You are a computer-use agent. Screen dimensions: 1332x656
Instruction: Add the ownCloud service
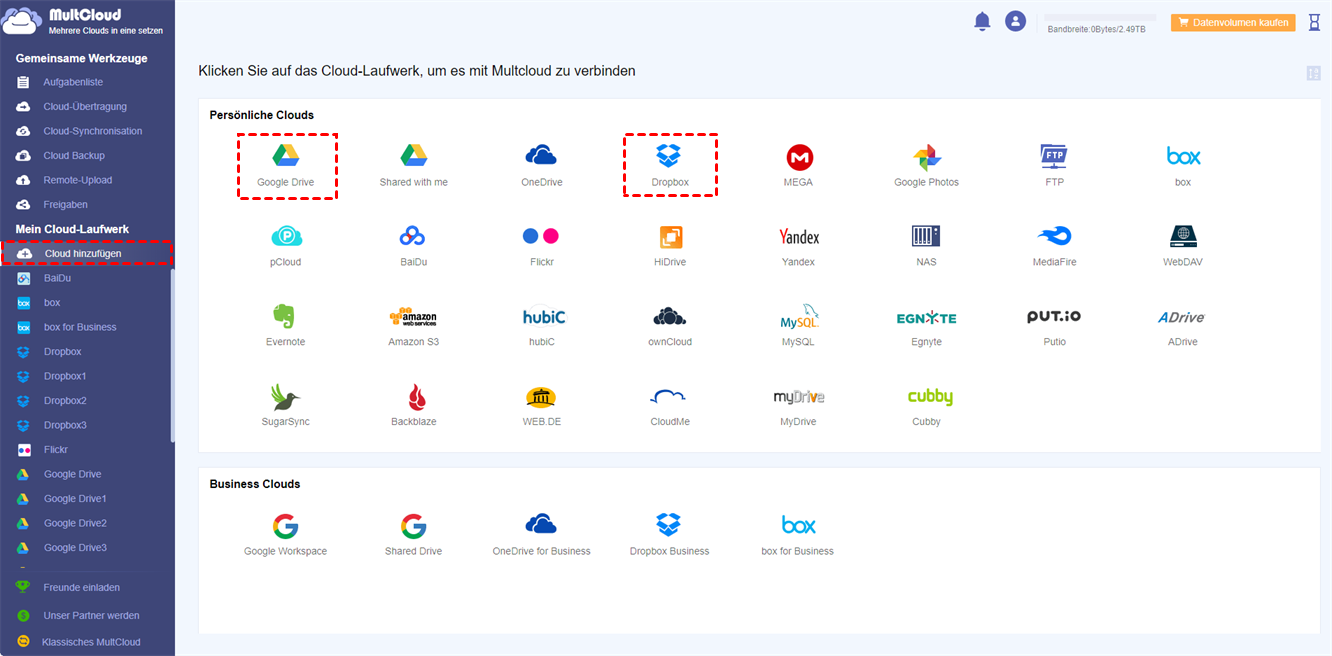pos(670,326)
